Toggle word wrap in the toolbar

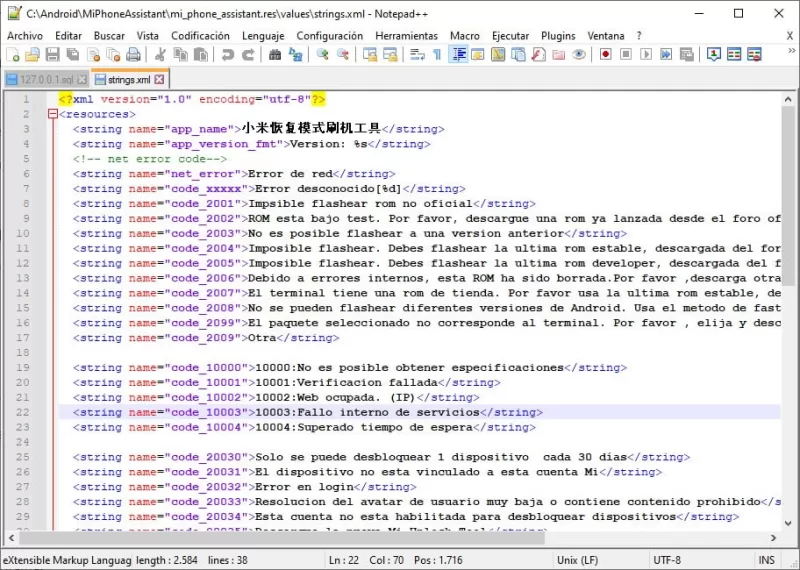[x=417, y=54]
